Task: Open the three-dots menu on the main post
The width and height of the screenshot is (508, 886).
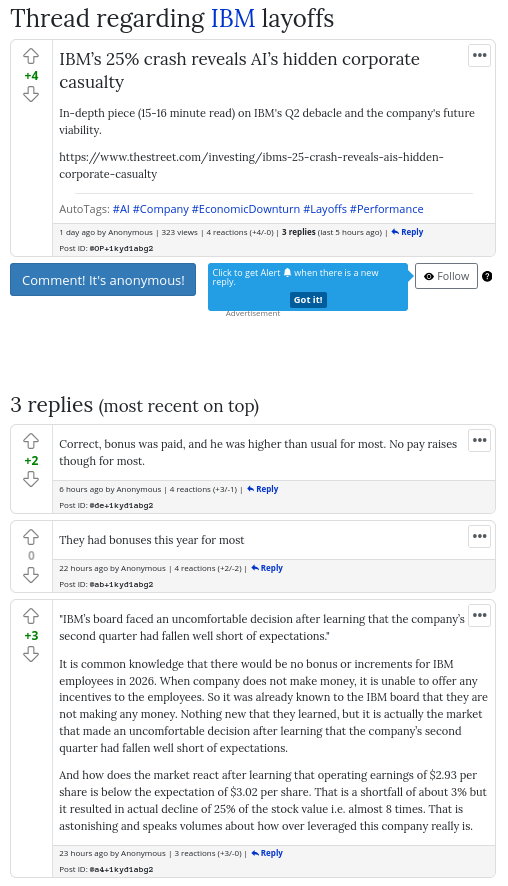Action: tap(479, 55)
